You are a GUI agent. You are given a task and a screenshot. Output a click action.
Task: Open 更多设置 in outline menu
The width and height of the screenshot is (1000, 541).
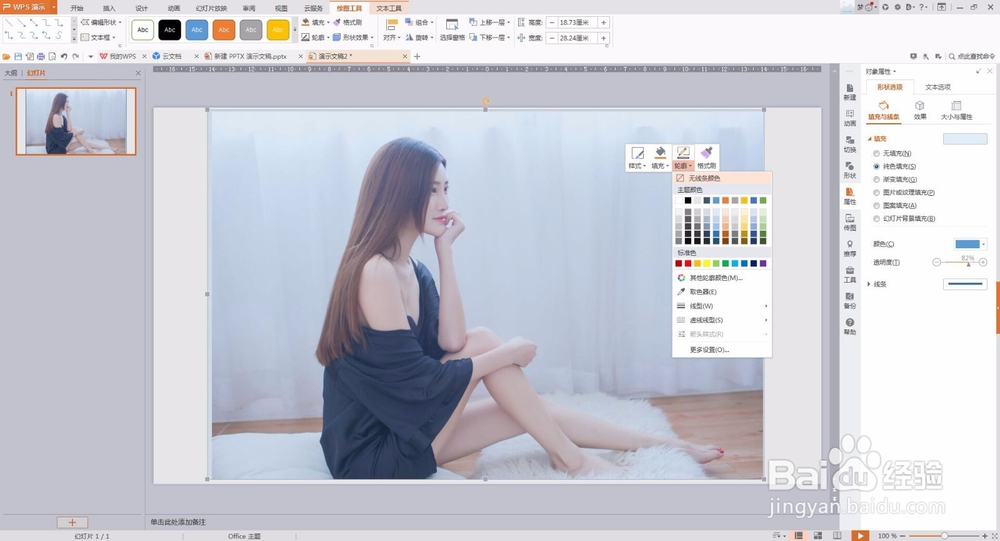[722, 350]
